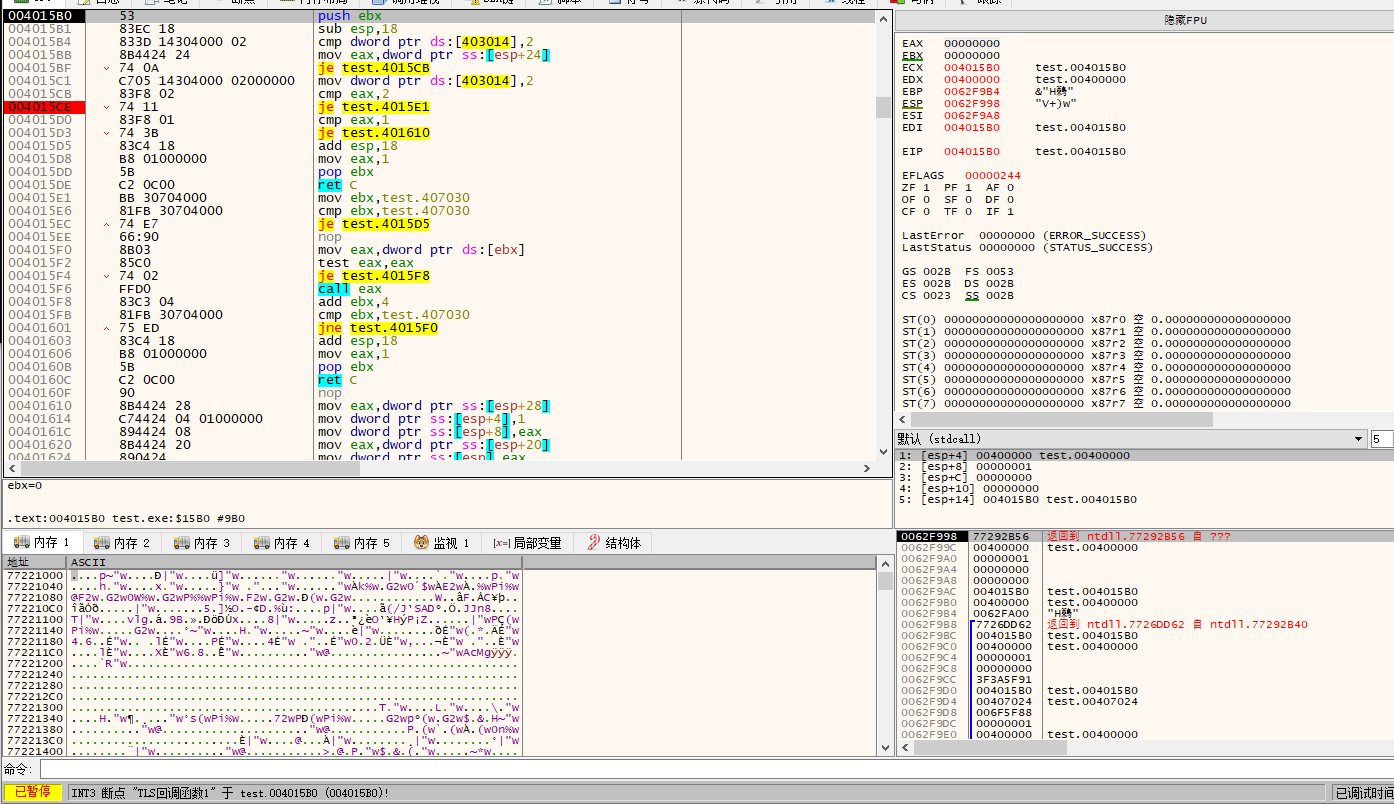Switch to the 局部变量 tab
Image resolution: width=1394 pixels, height=804 pixels.
point(527,542)
